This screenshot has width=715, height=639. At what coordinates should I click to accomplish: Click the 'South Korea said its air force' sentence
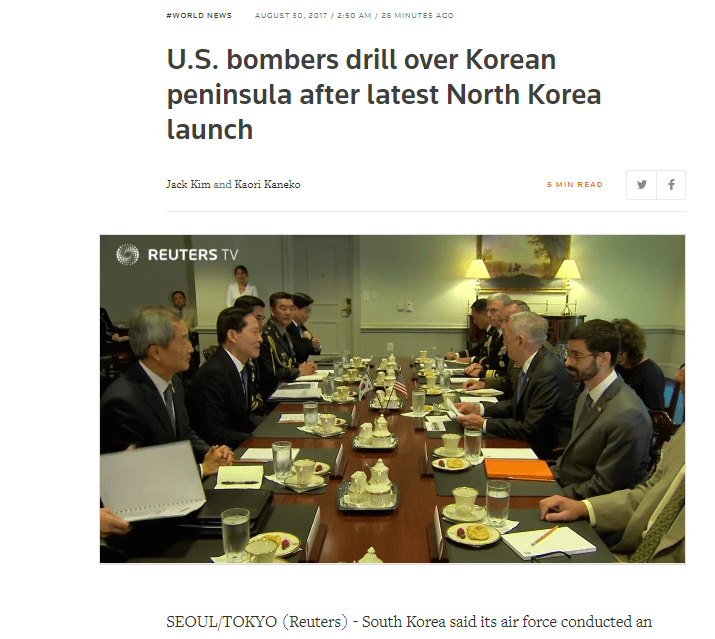[x=507, y=622]
